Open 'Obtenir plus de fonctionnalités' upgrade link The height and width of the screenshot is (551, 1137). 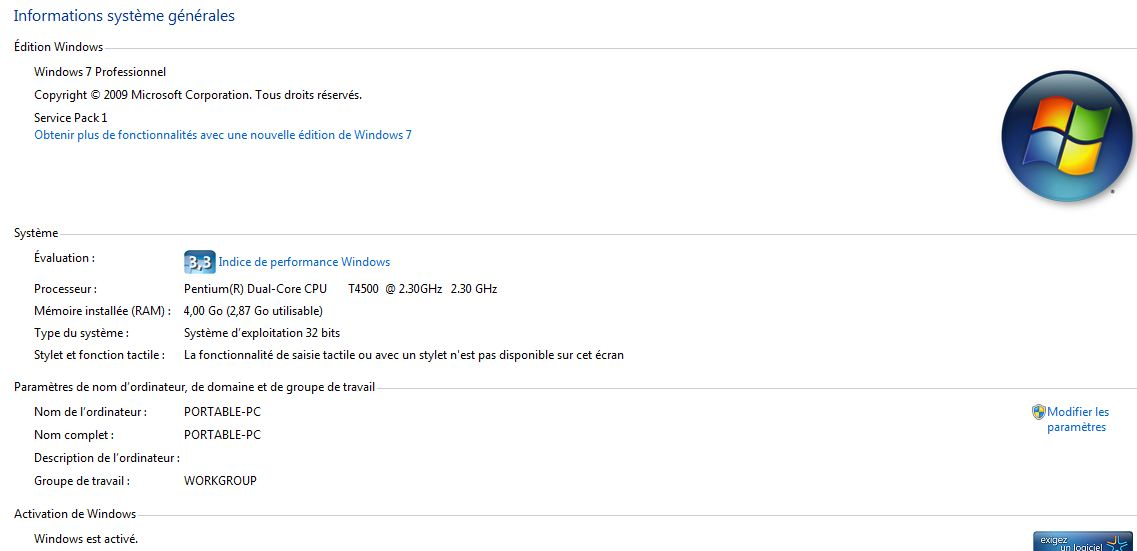coord(223,135)
